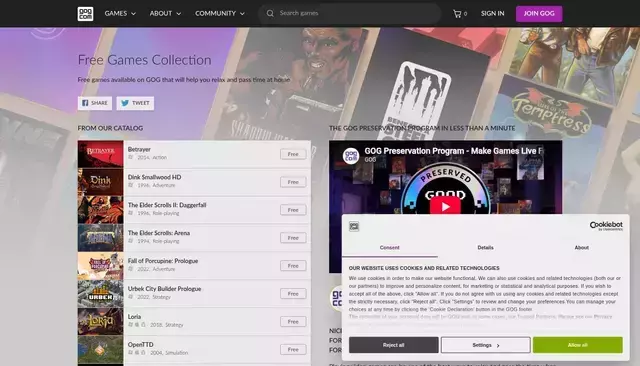Click Free button for Elder Scrolls: Arena
The image size is (640, 366).
point(293,238)
